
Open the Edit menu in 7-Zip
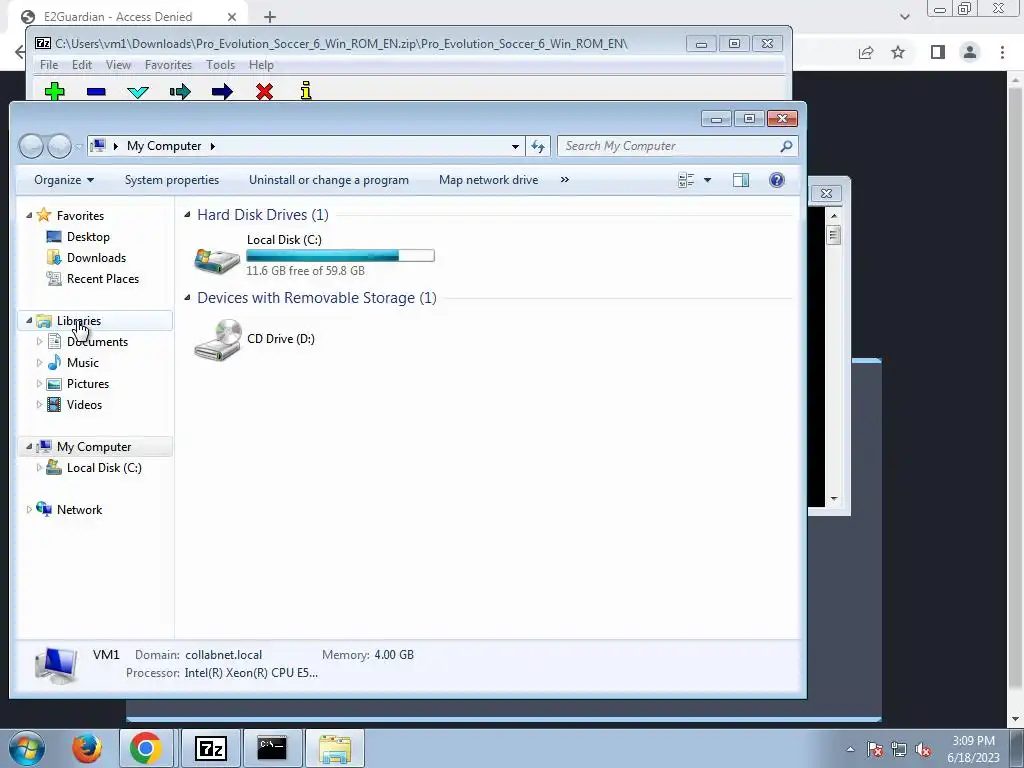(82, 65)
